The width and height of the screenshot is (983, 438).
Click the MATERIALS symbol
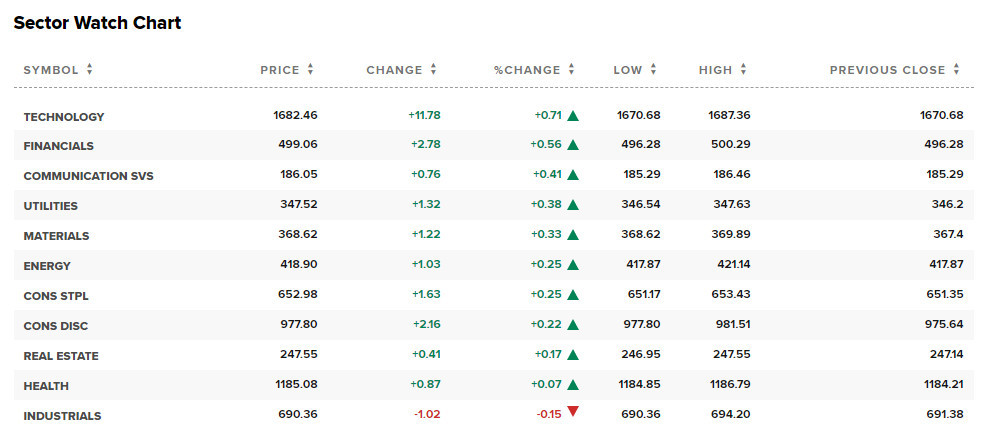coord(56,236)
